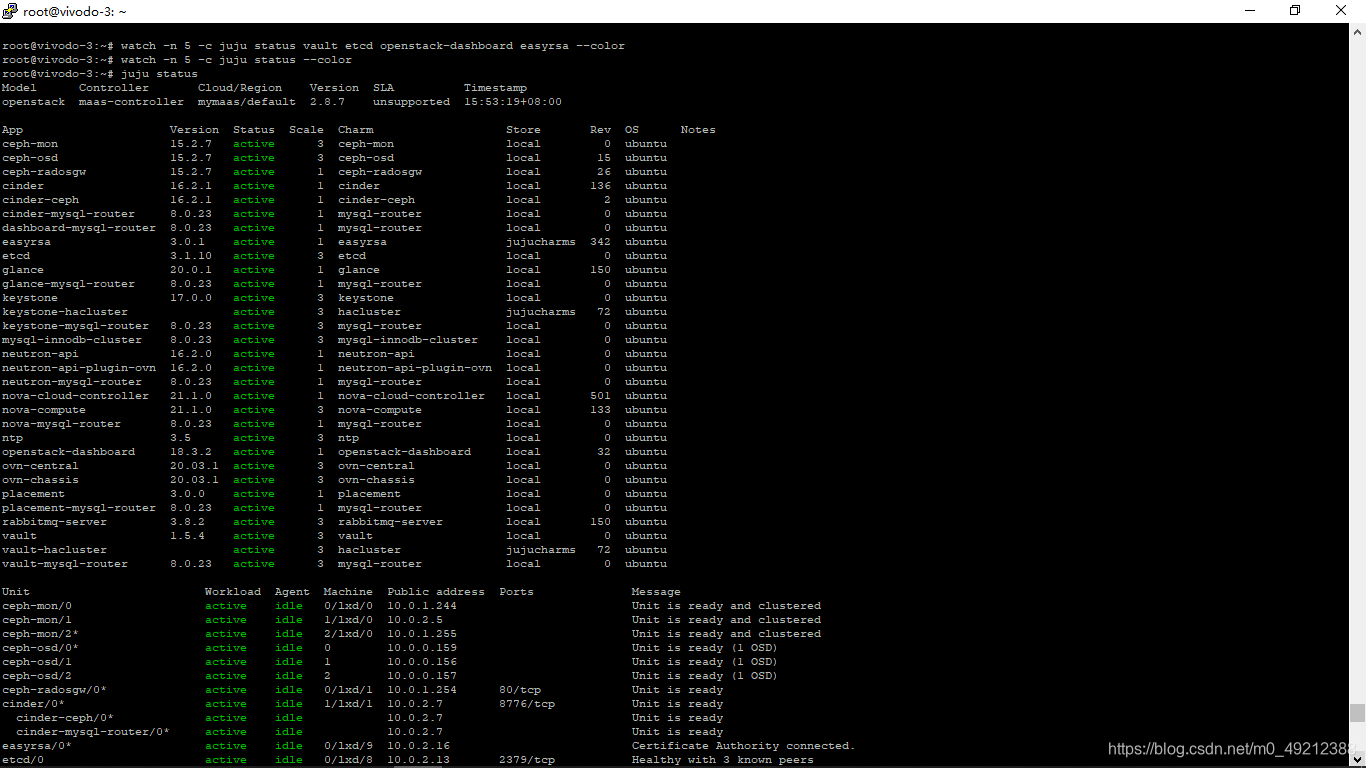Click the 'juju status' command line text

click(159, 74)
